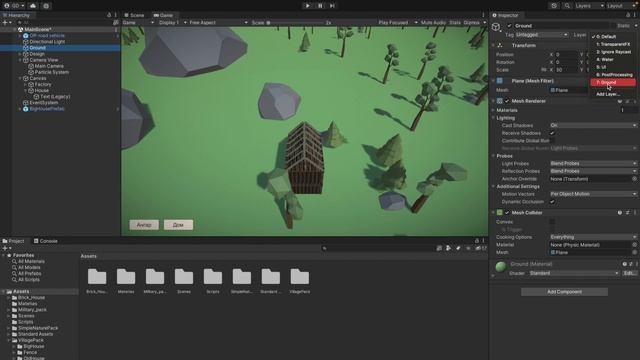Choose the 0: Default layer option
The width and height of the screenshot is (640, 360).
tap(613, 36)
